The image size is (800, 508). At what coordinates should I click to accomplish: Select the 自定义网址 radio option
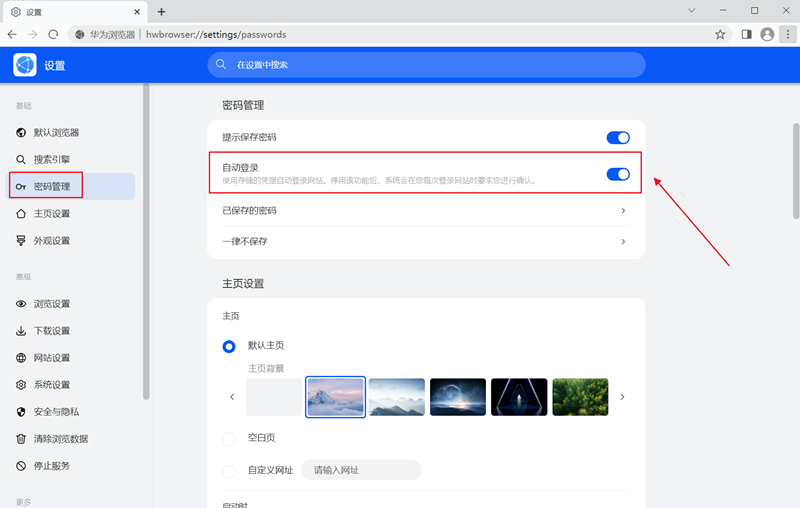coord(229,470)
